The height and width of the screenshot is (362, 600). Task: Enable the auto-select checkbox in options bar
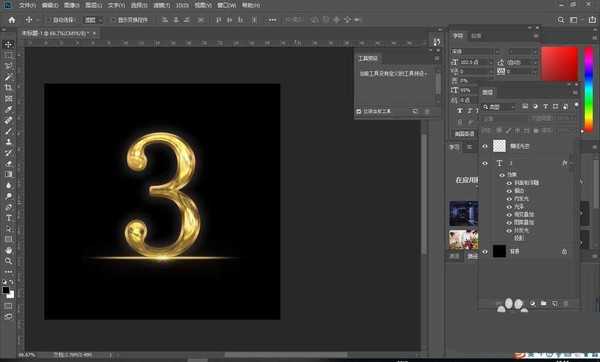point(49,20)
